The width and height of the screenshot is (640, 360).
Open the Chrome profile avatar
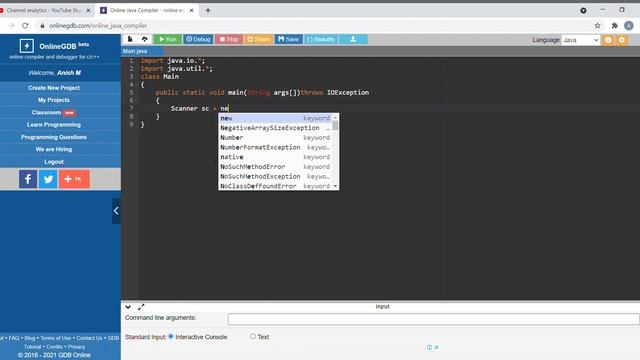(629, 26)
